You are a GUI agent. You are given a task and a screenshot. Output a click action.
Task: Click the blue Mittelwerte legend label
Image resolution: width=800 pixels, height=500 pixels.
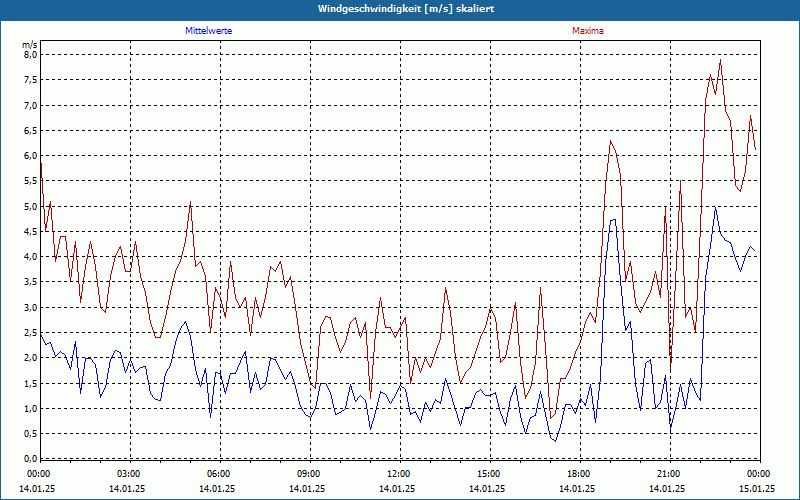(x=209, y=31)
